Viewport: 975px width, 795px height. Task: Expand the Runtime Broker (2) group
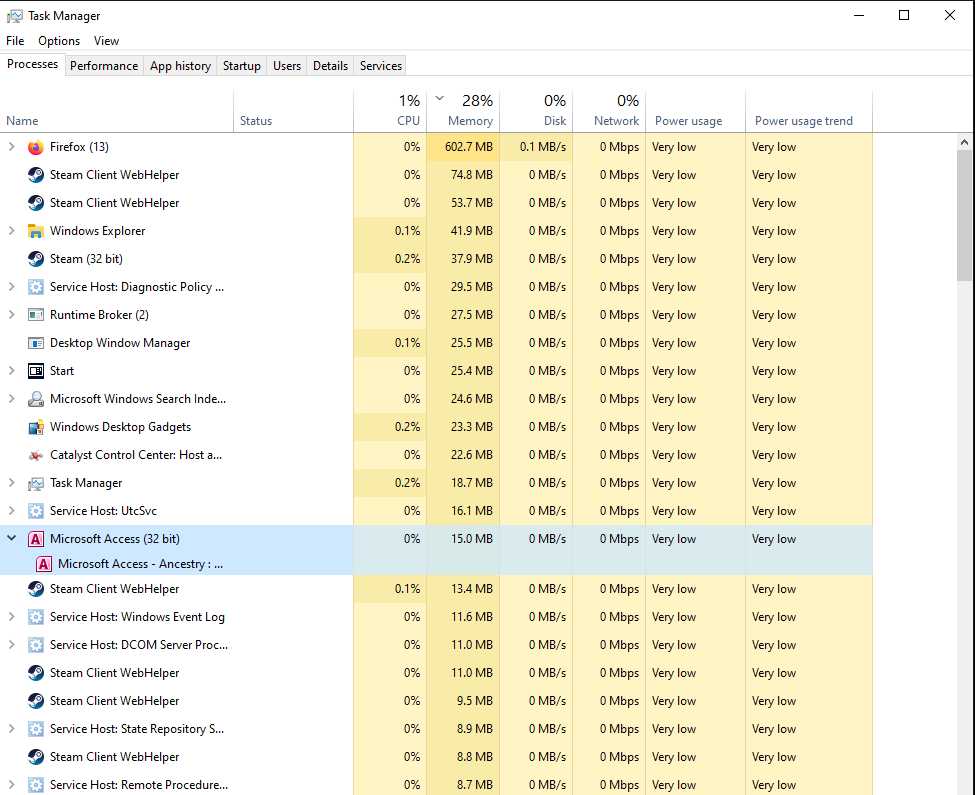point(11,315)
